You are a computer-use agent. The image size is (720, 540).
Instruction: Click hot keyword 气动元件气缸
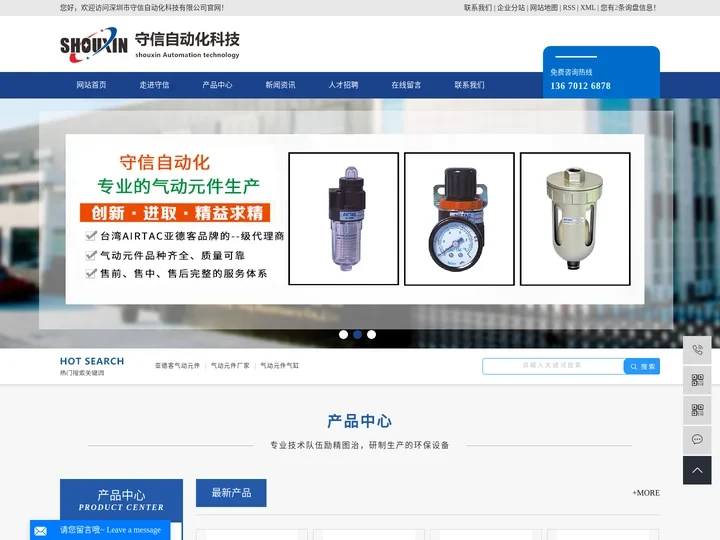[280, 366]
